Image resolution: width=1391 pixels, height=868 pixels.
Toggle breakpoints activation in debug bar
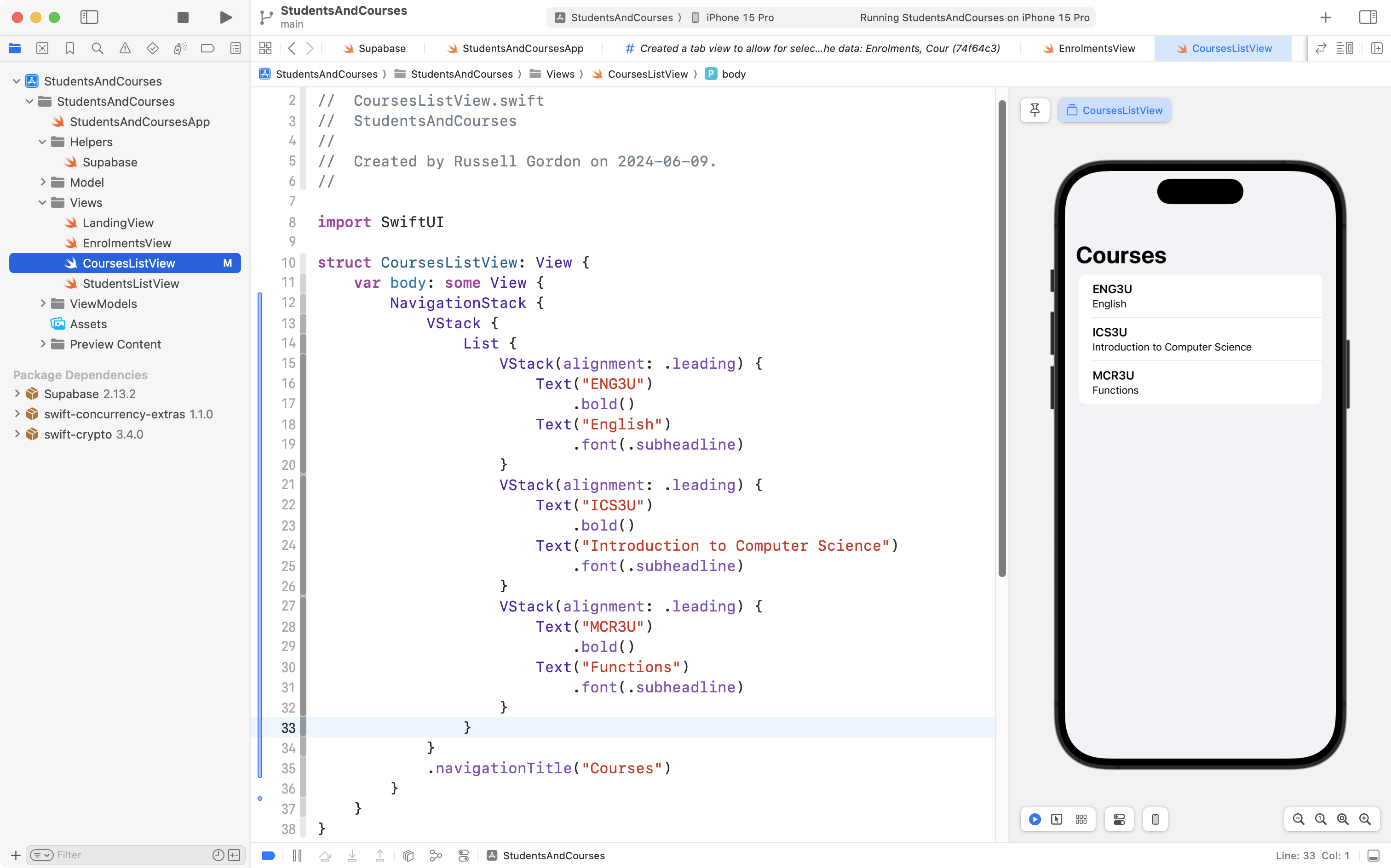point(268,856)
